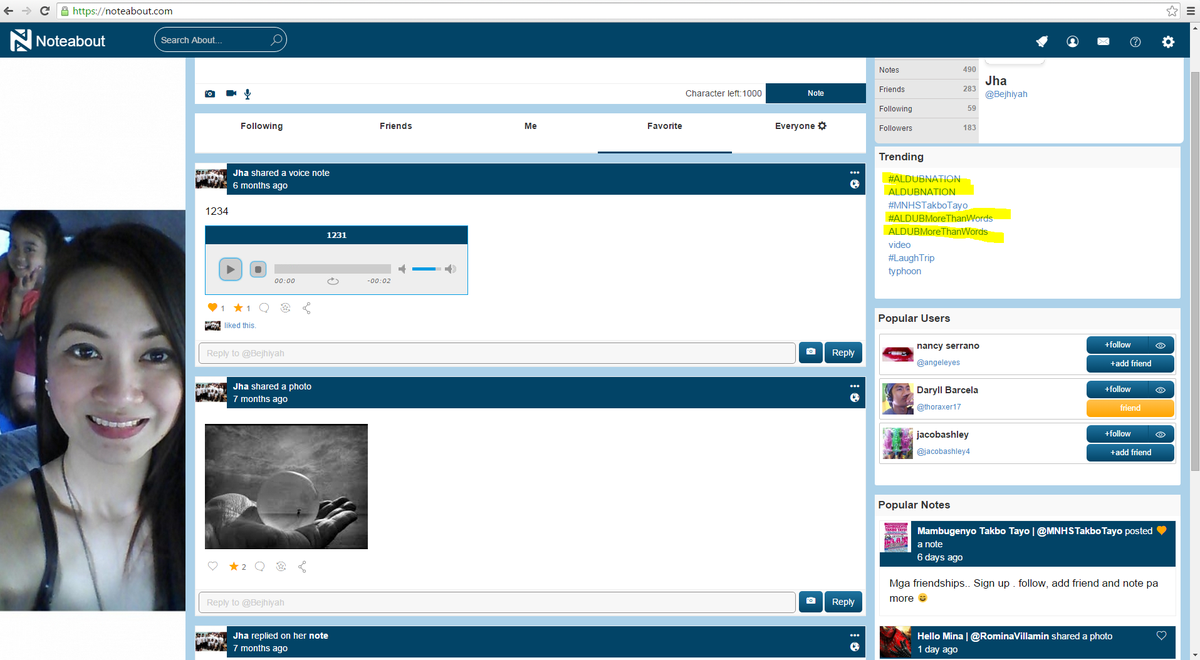
Task: Attach photo to voice note reply
Action: point(810,352)
